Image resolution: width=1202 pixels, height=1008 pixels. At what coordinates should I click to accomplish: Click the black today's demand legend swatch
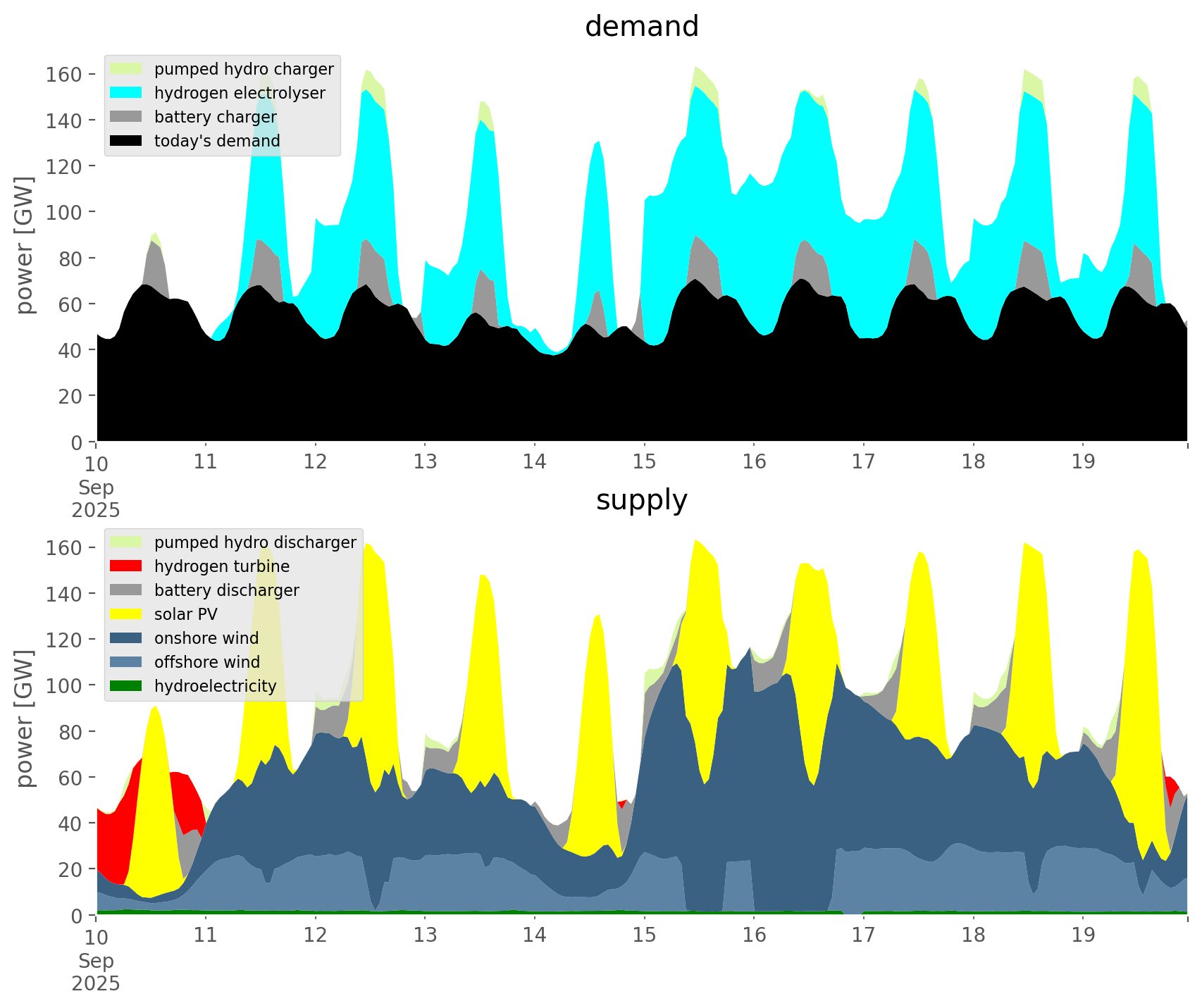[x=126, y=141]
